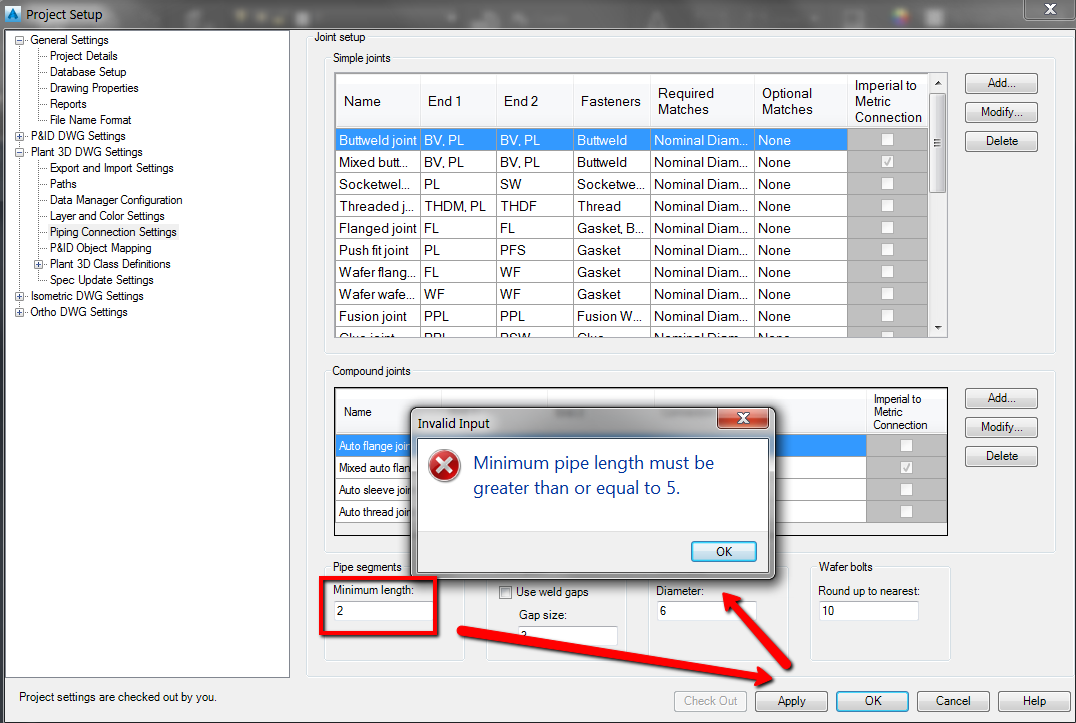Image resolution: width=1076 pixels, height=723 pixels.
Task: Open the Help documentation
Action: pyautogui.click(x=1034, y=701)
